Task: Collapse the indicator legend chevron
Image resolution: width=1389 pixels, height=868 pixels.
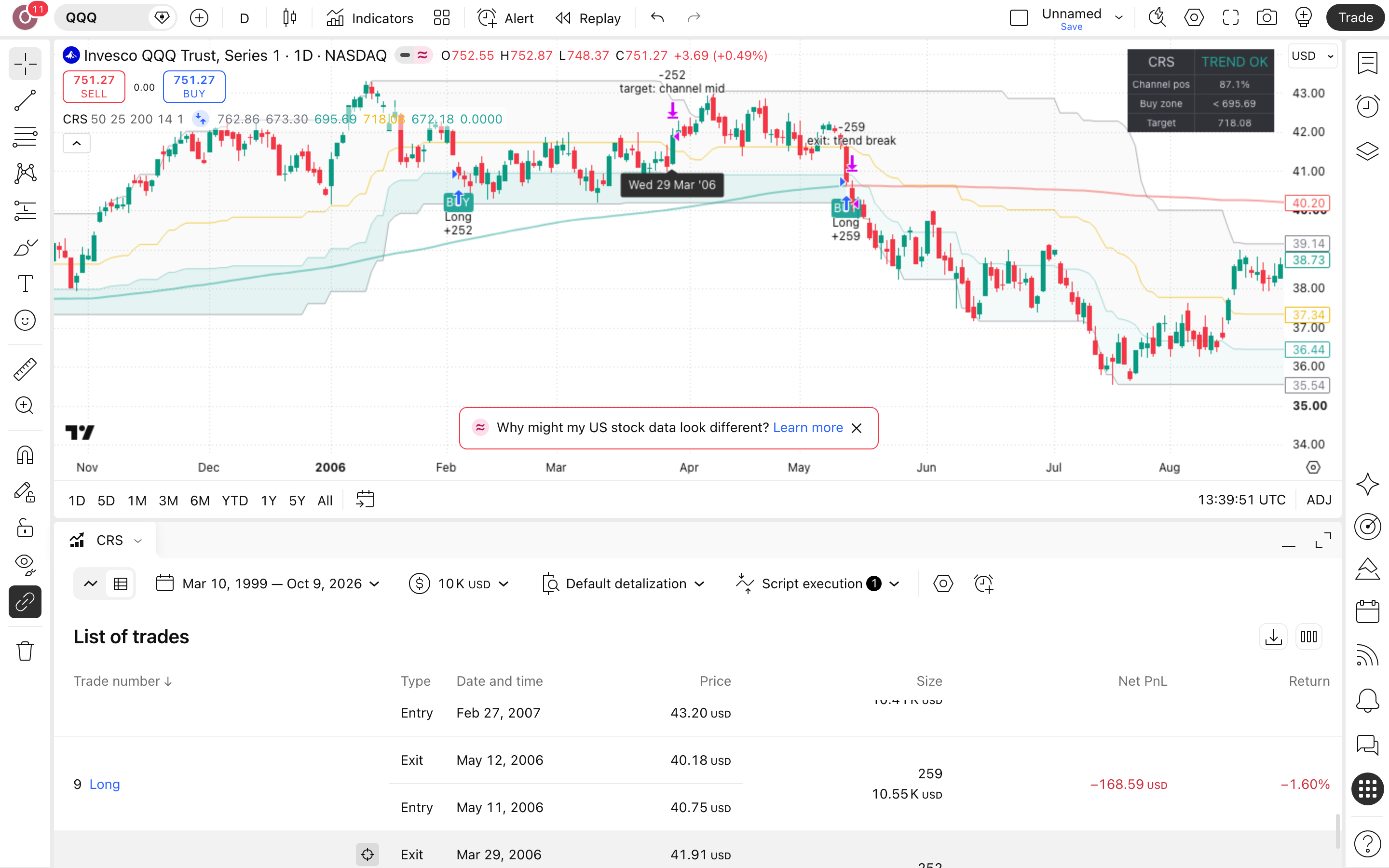Action: coord(76,144)
